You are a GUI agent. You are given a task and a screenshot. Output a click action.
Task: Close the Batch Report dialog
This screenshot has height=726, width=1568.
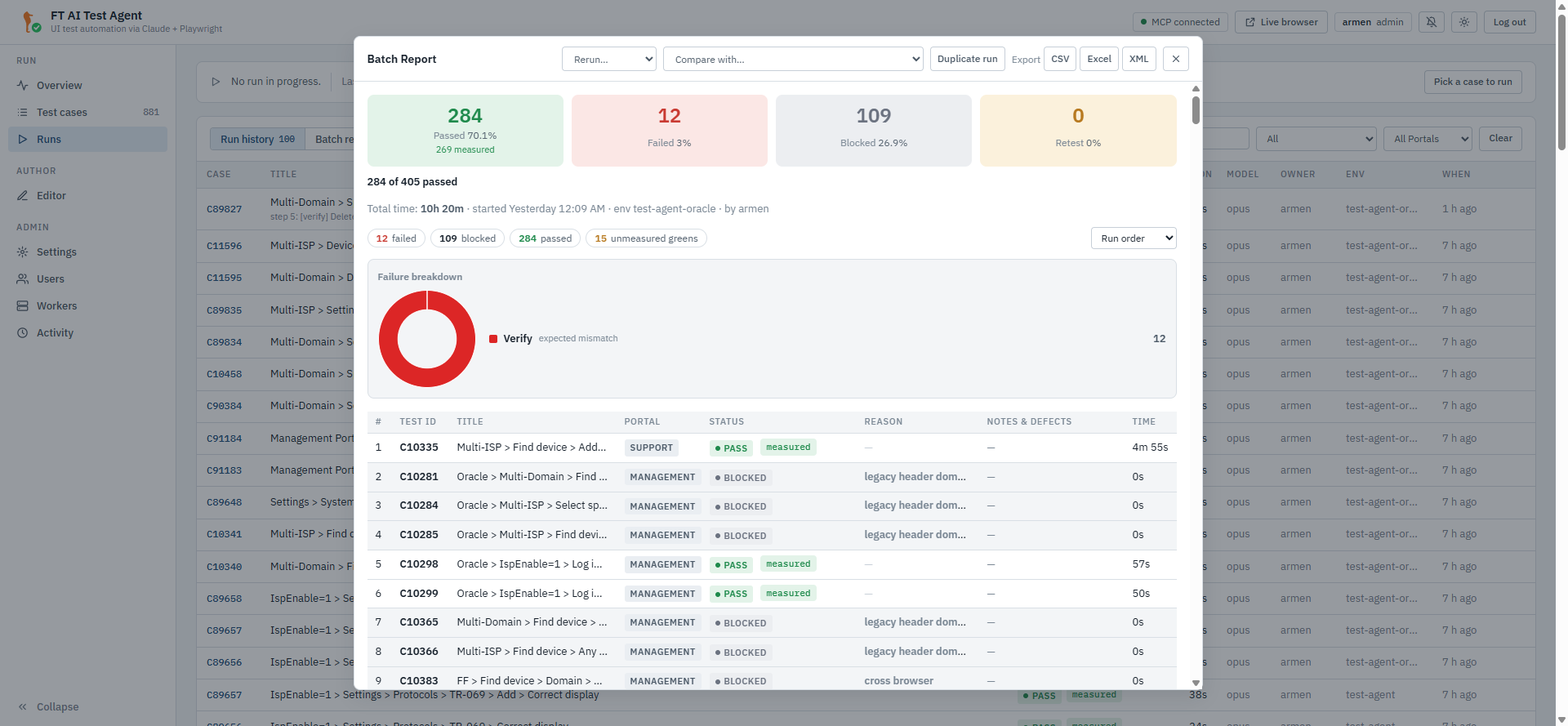pos(1176,59)
